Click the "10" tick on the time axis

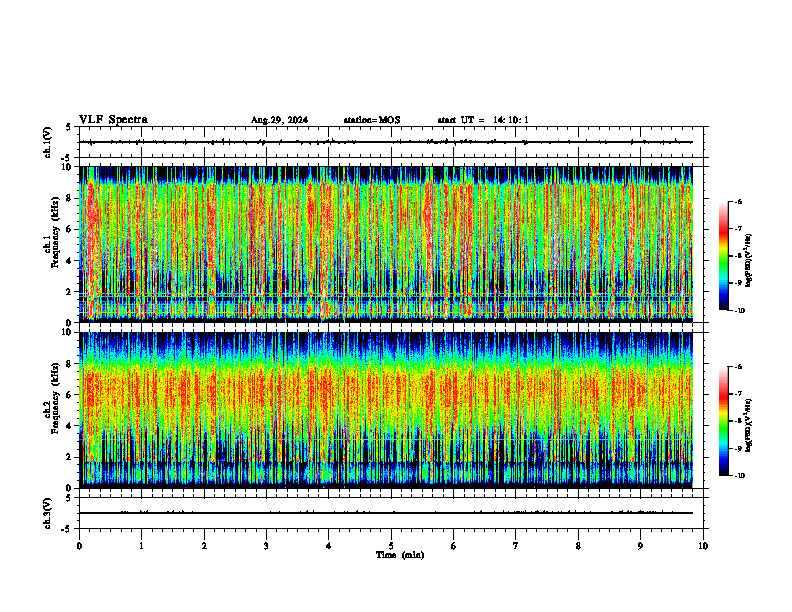[703, 546]
